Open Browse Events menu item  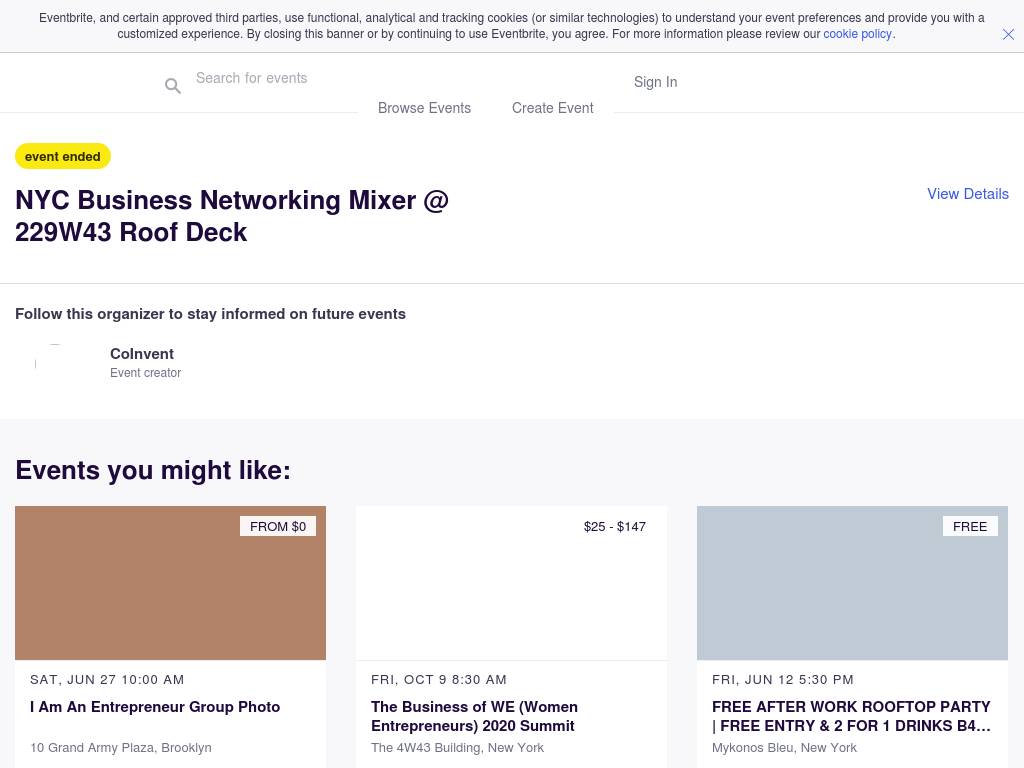click(x=424, y=108)
